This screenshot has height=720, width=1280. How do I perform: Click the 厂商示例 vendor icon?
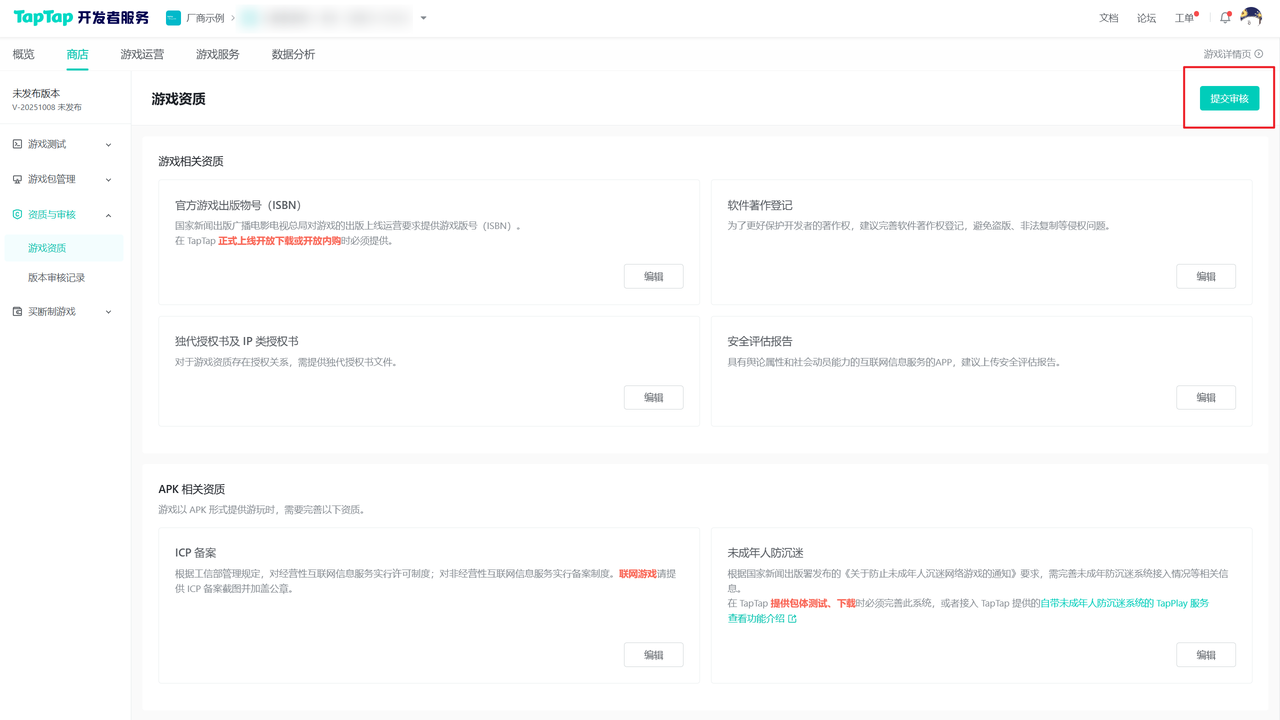tap(173, 18)
